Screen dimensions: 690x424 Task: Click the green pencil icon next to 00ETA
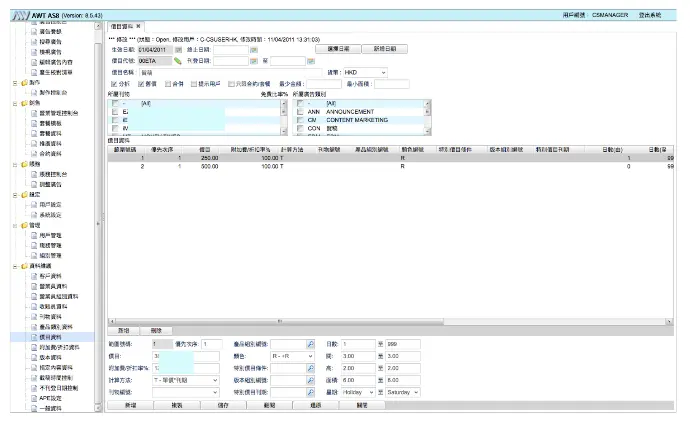(177, 60)
